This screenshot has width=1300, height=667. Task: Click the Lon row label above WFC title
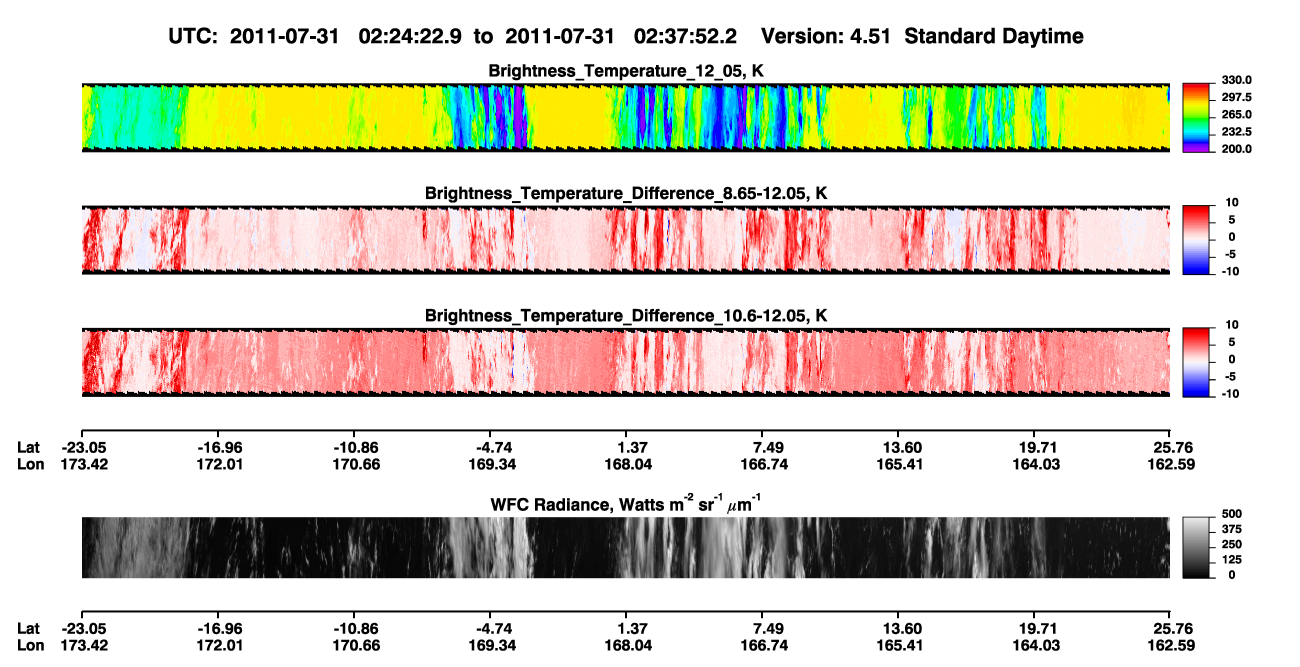coord(30,464)
